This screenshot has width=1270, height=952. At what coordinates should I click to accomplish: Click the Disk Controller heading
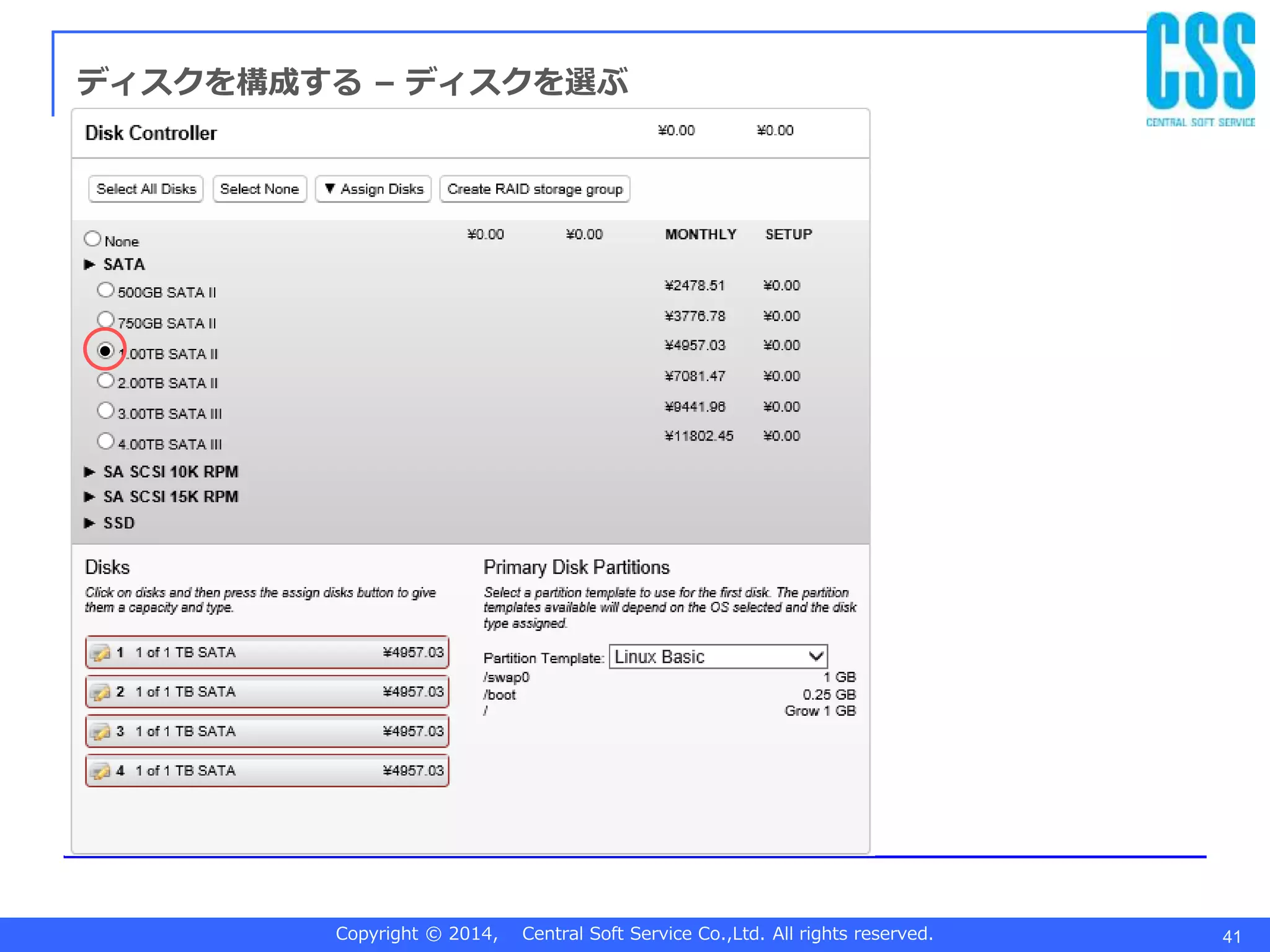point(151,133)
